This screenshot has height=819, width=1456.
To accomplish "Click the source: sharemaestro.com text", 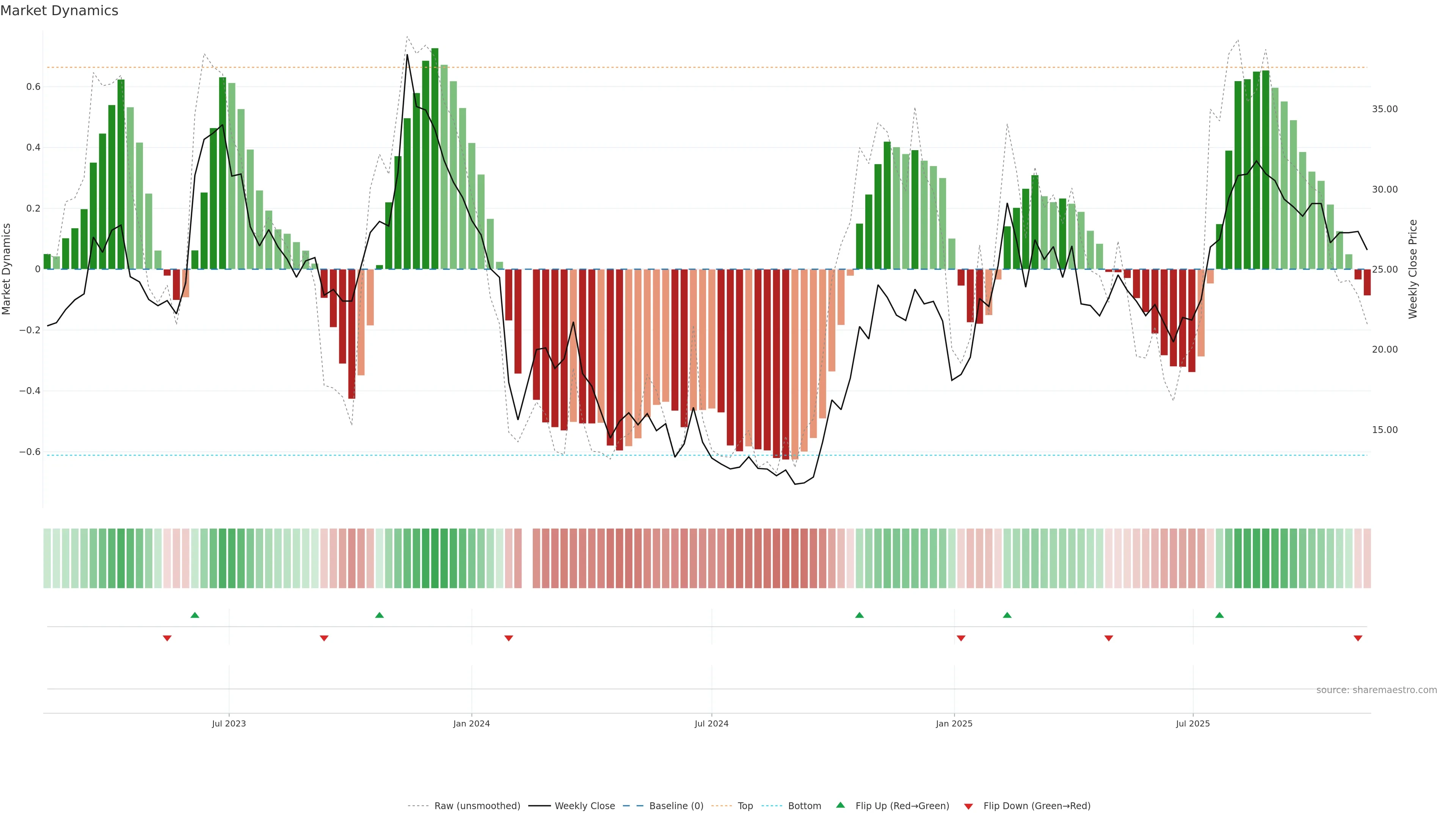I will [1376, 690].
